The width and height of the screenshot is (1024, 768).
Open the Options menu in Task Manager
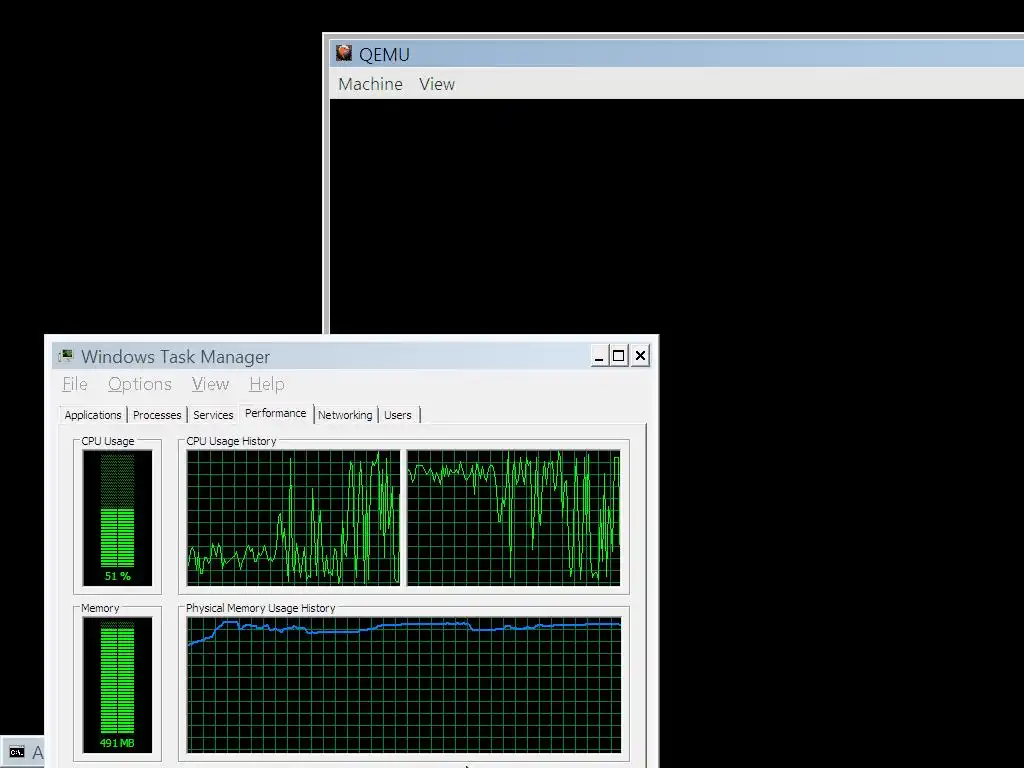(140, 384)
